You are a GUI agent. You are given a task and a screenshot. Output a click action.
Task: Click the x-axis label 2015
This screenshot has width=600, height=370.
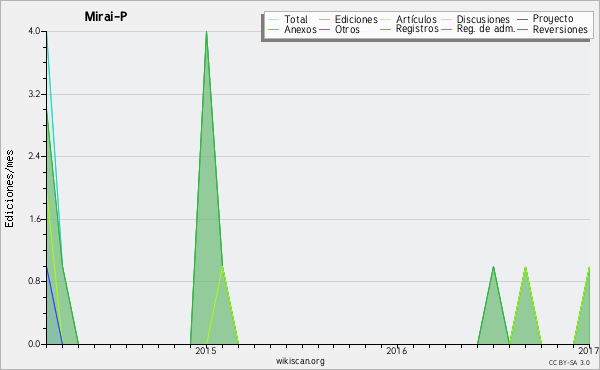(206, 351)
